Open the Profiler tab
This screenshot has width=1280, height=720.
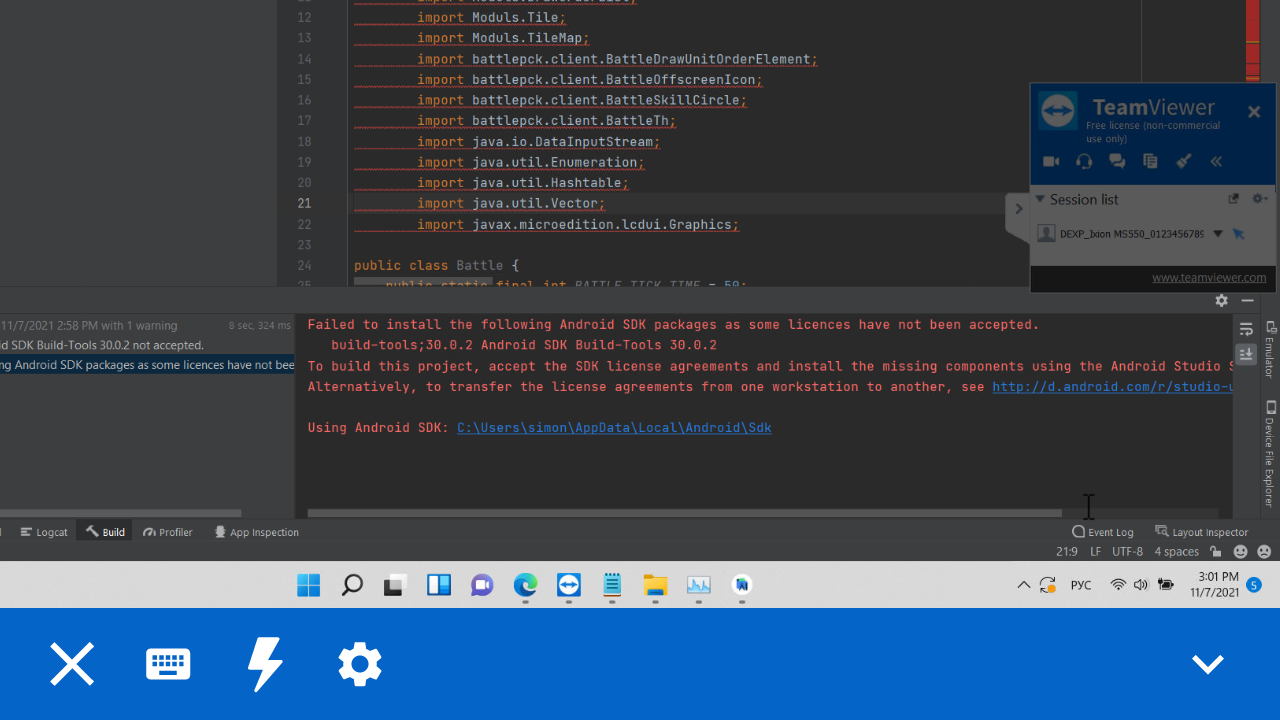point(167,532)
